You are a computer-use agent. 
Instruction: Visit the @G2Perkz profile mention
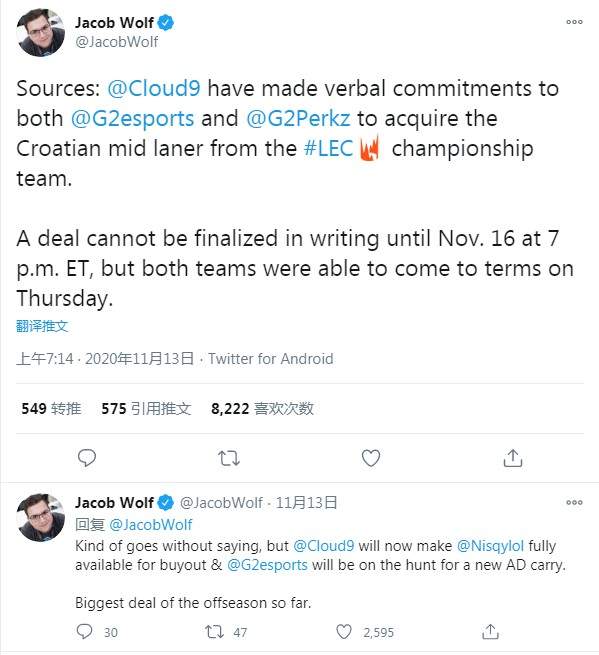tap(298, 119)
